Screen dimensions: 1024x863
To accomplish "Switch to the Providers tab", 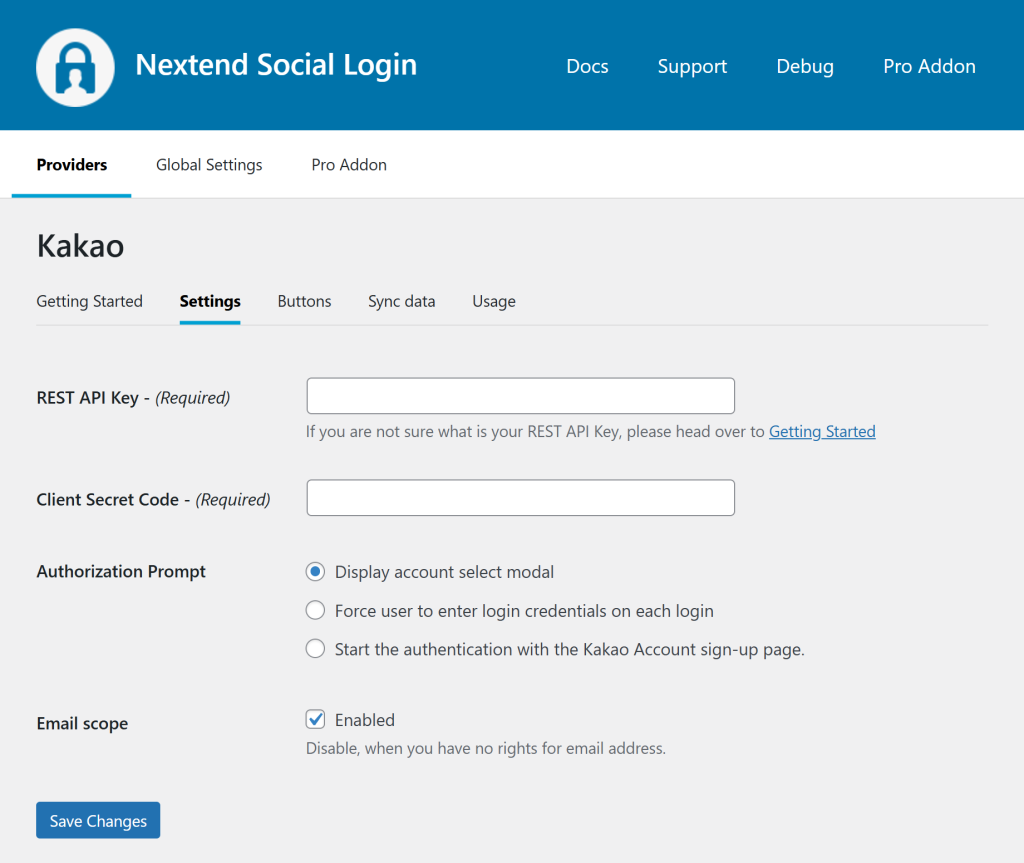I will coord(72,165).
